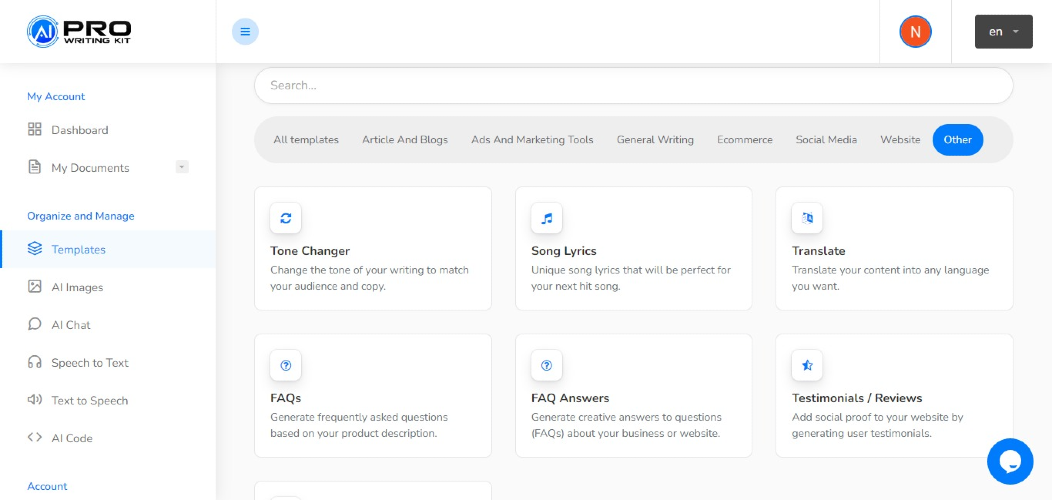Click the Testimonials star icon
The width and height of the screenshot is (1052, 500).
coord(807,365)
